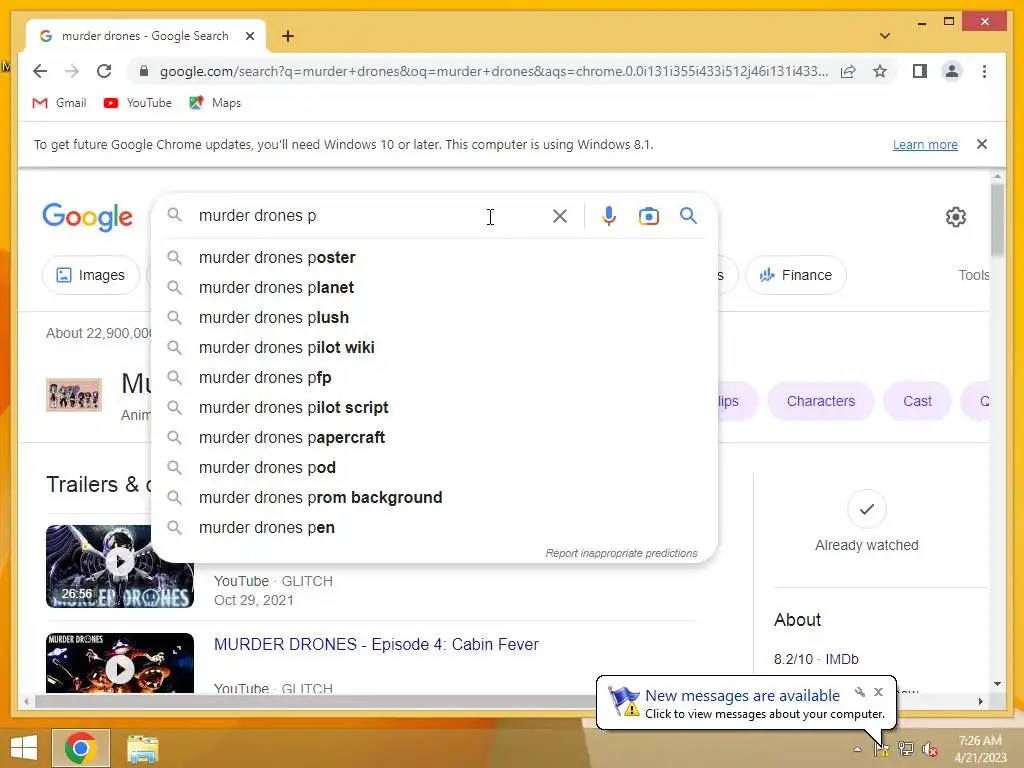Screen dimensions: 1024x768
Task: Click into the murder drones p search box
Action: 369,216
